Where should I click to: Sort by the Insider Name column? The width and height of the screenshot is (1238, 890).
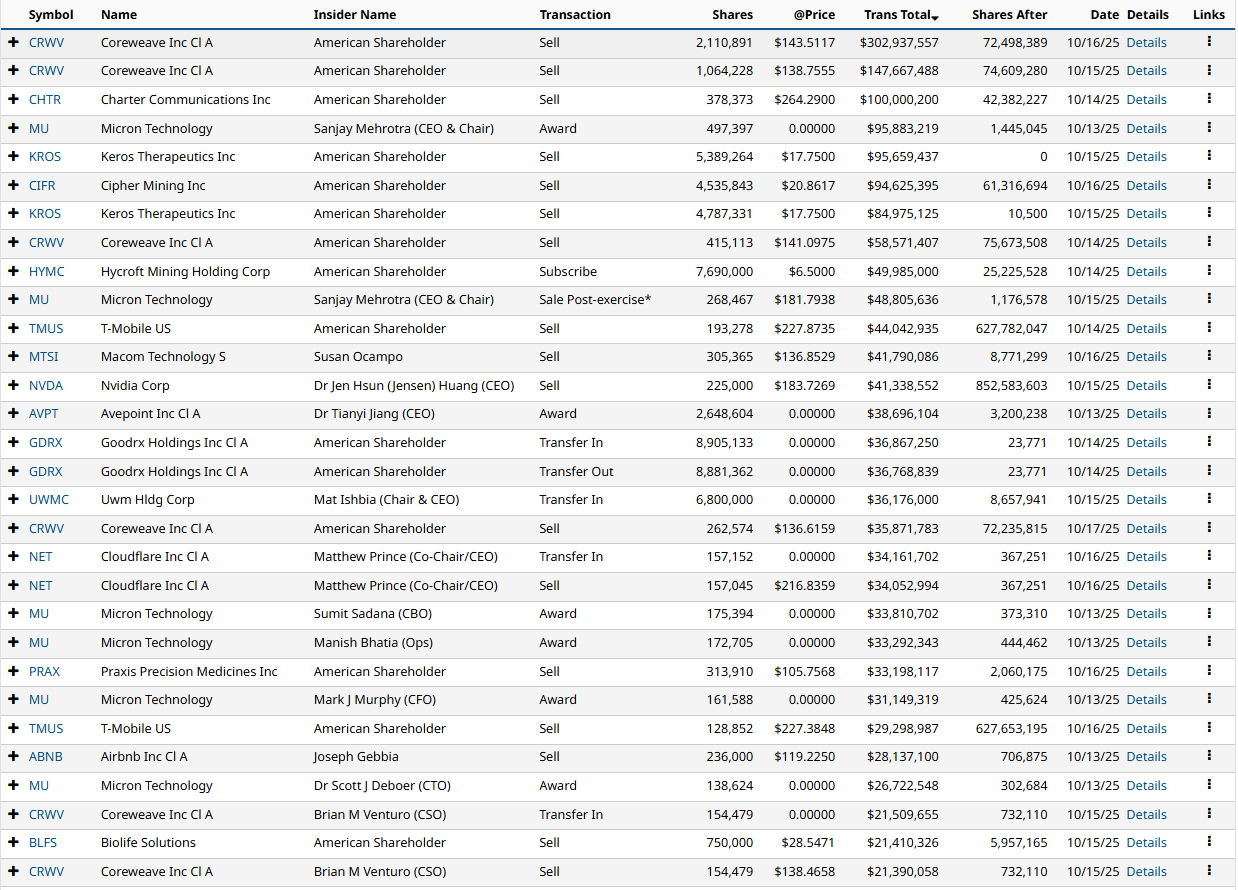[355, 15]
